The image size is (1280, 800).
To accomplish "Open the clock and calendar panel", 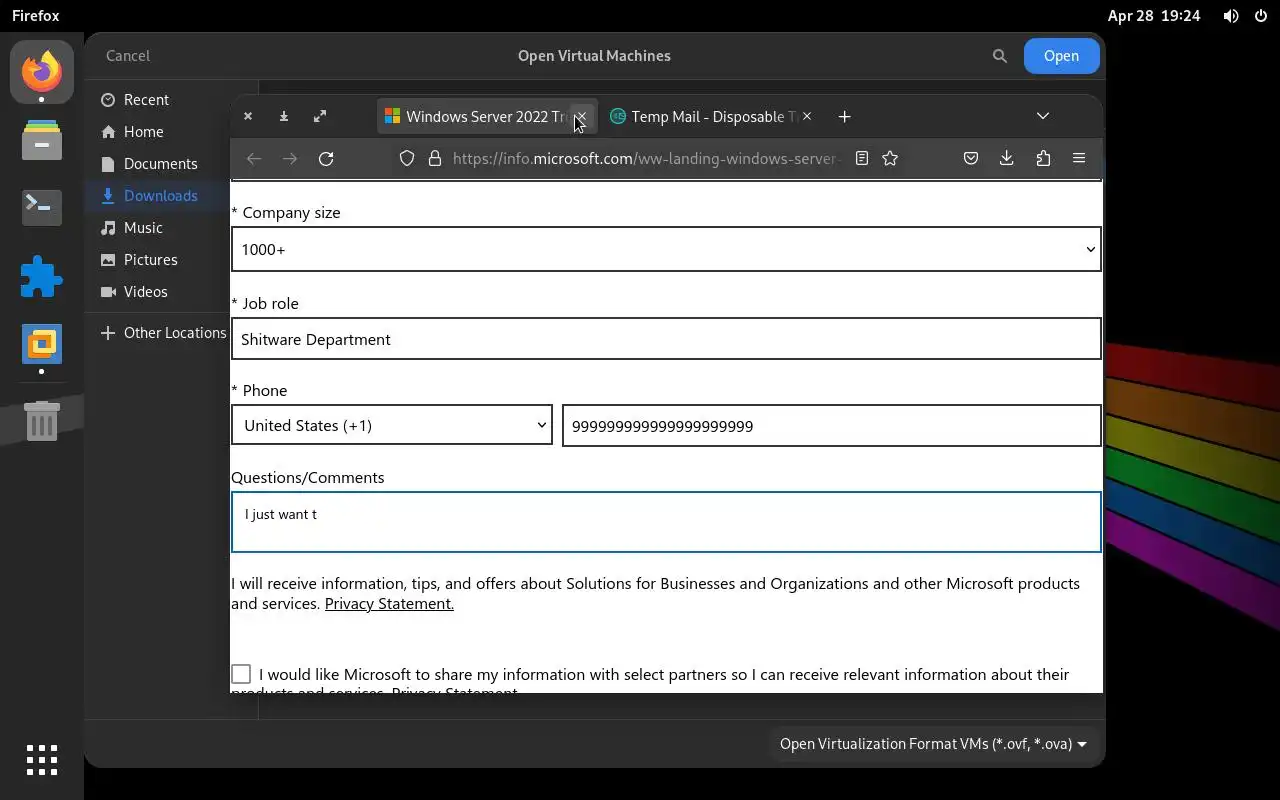I will [x=1154, y=16].
